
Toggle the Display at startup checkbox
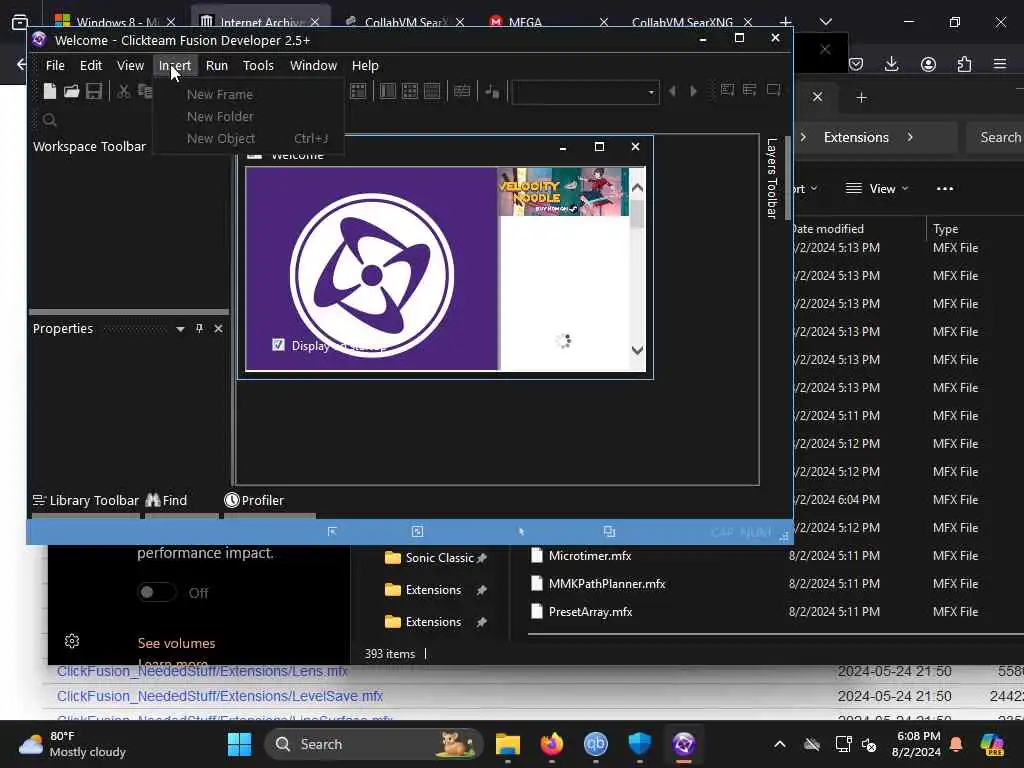[x=278, y=344]
